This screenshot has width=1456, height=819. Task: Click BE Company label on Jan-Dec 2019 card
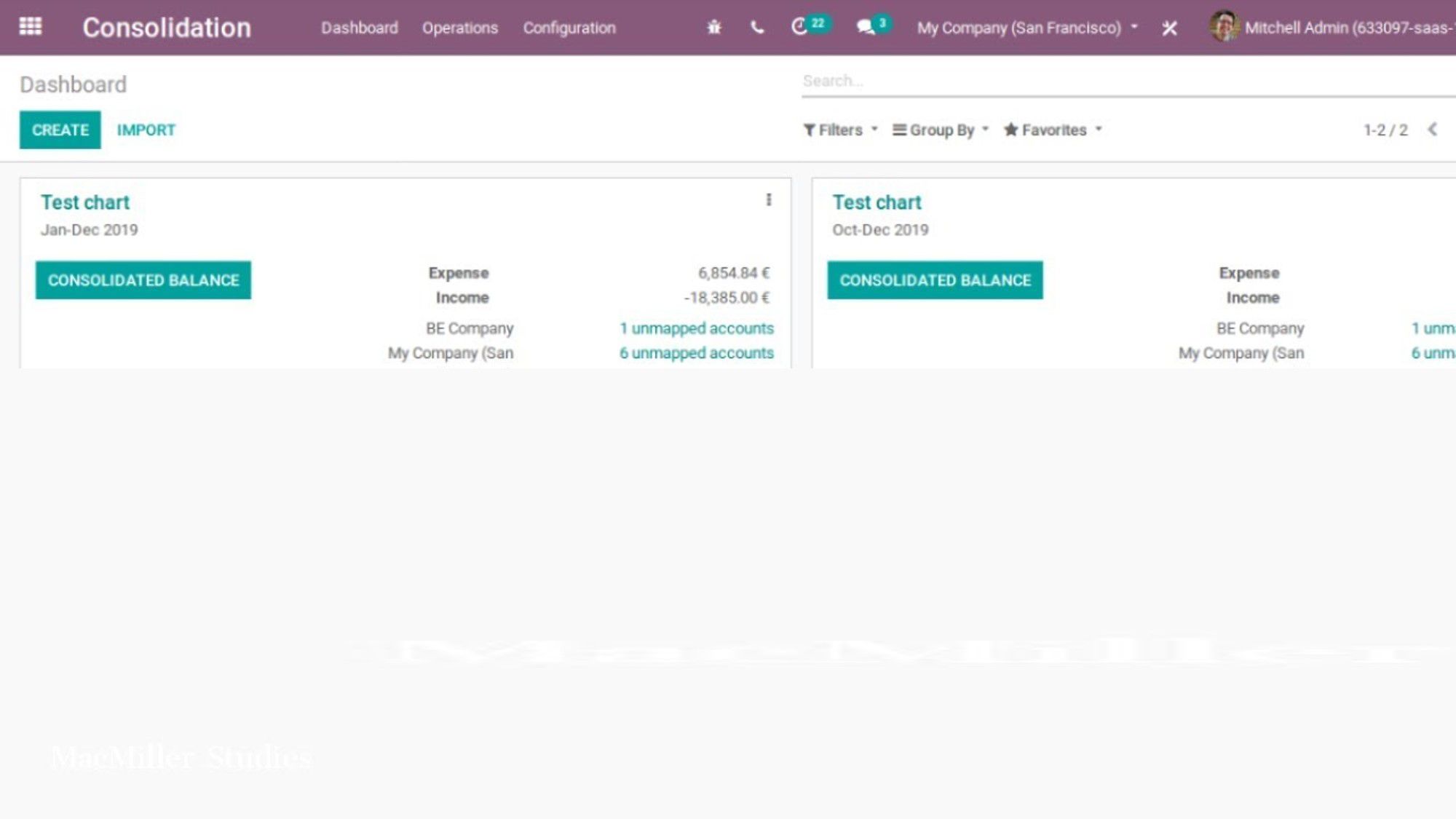pyautogui.click(x=470, y=328)
